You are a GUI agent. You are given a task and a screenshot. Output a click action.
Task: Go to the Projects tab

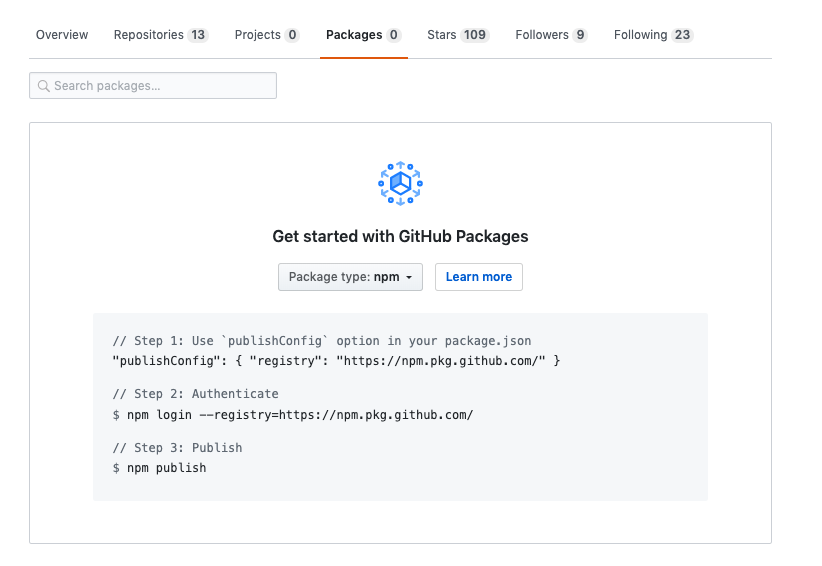point(258,35)
